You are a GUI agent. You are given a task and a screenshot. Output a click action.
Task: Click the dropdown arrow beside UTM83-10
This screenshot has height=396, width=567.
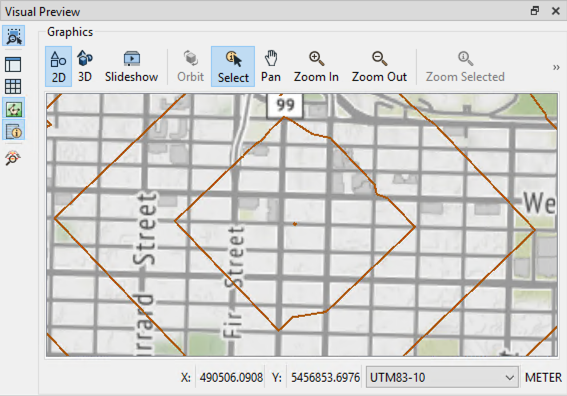coord(510,378)
